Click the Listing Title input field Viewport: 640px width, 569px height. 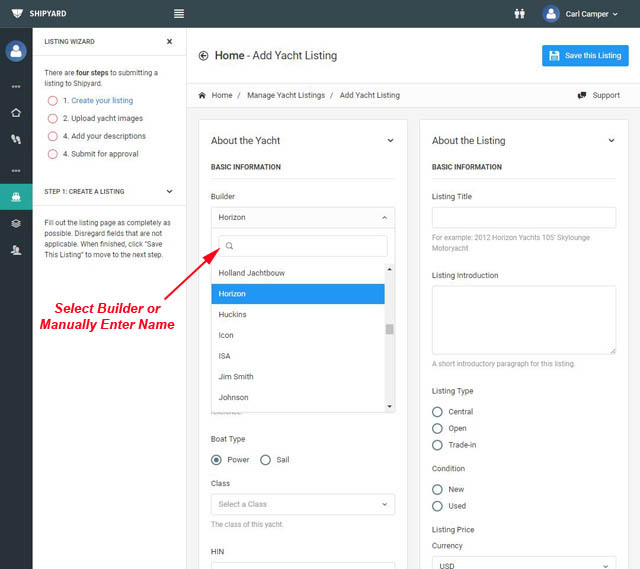(523, 218)
